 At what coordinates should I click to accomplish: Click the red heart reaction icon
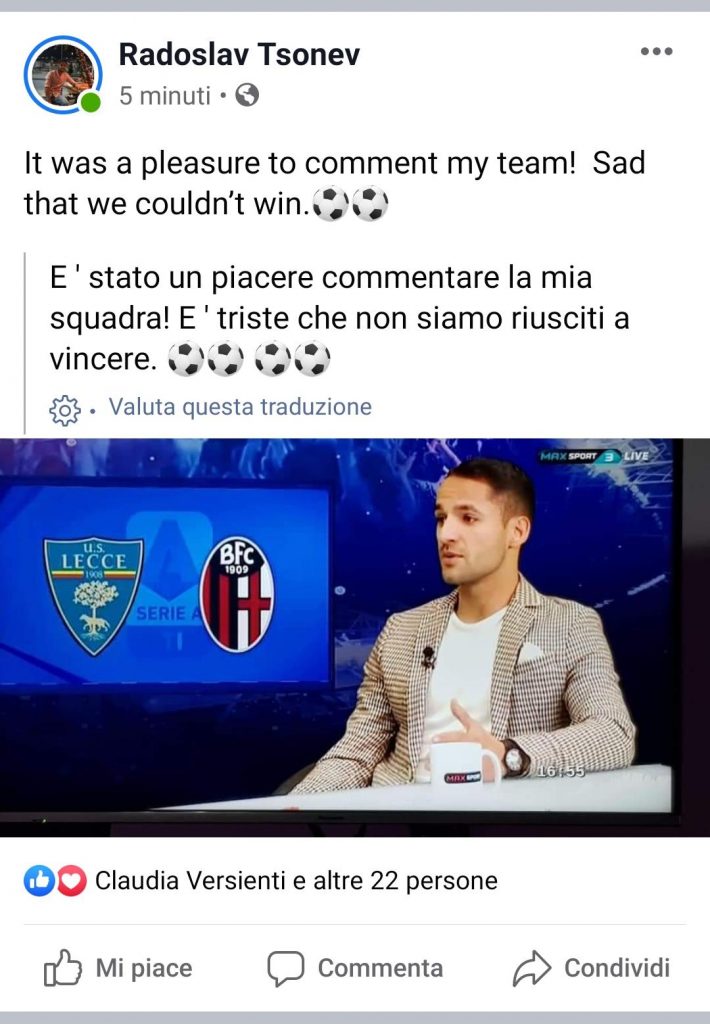(x=71, y=881)
